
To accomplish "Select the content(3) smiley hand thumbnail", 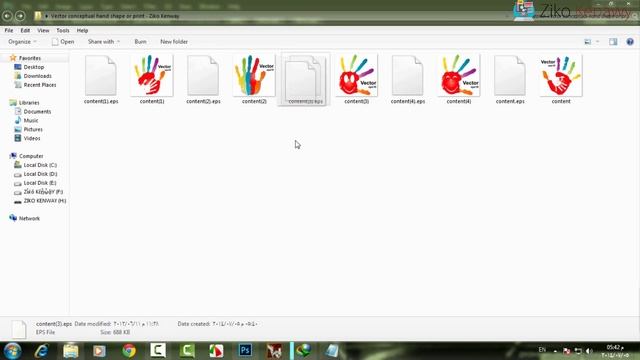I will pyautogui.click(x=357, y=76).
